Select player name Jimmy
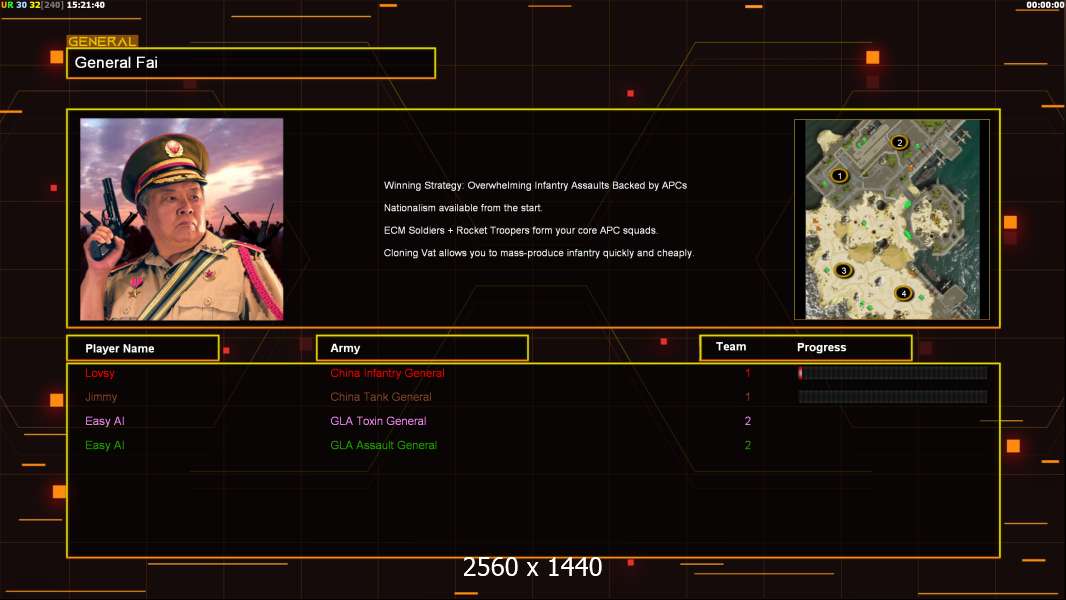This screenshot has height=600, width=1066. 101,397
